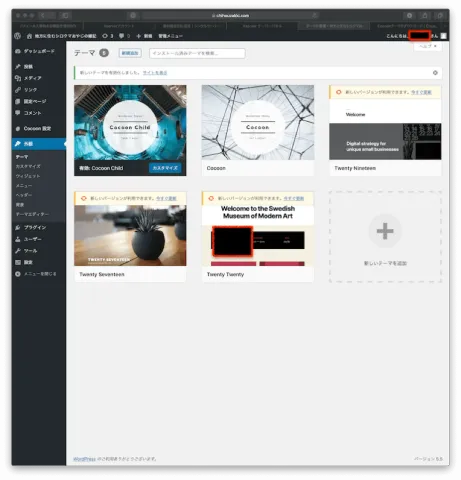Click the サイトを表示 link in notice
Screen dimensions: 461x480
click(x=155, y=73)
